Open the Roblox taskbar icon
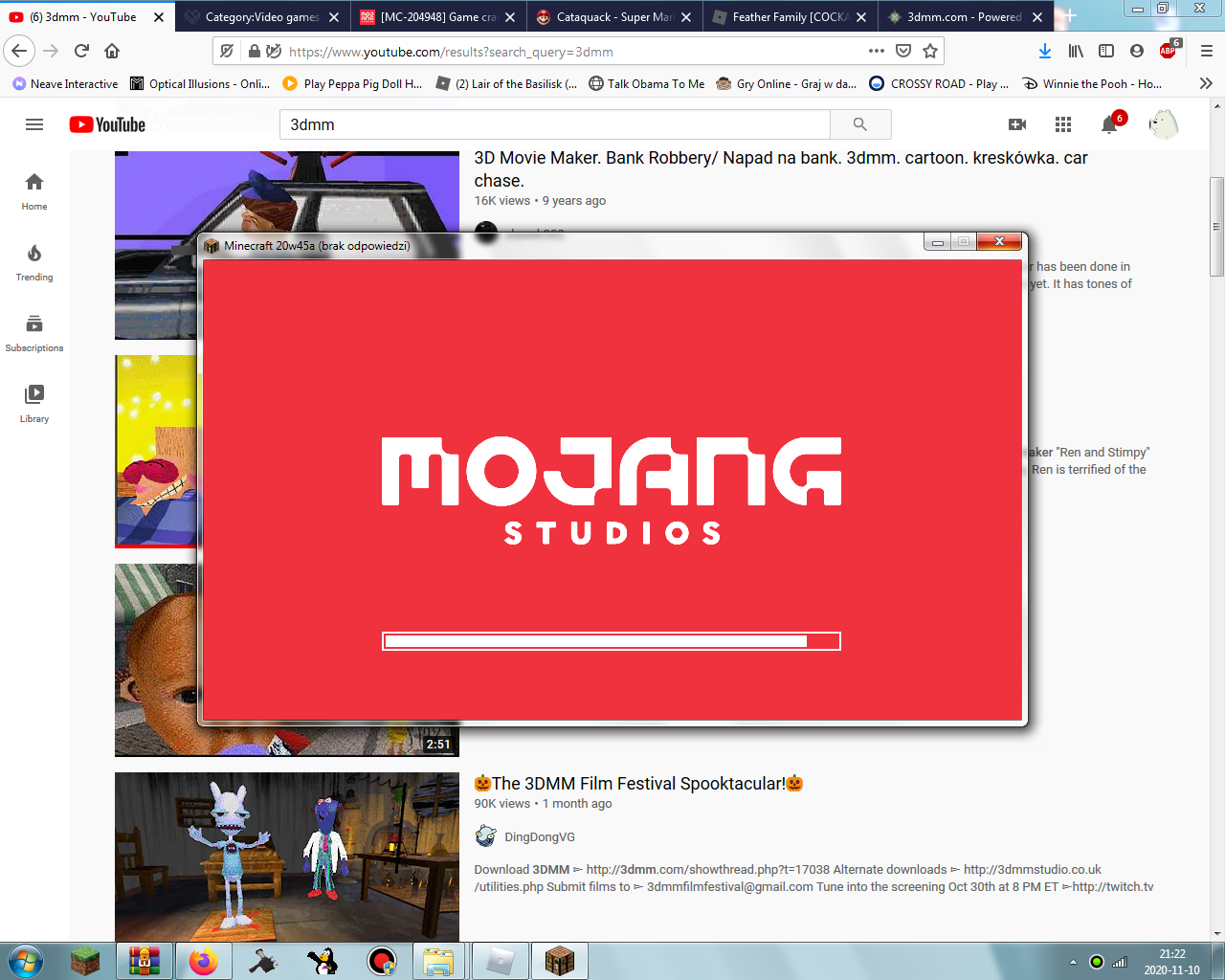Viewport: 1225px width, 980px height. [x=501, y=961]
